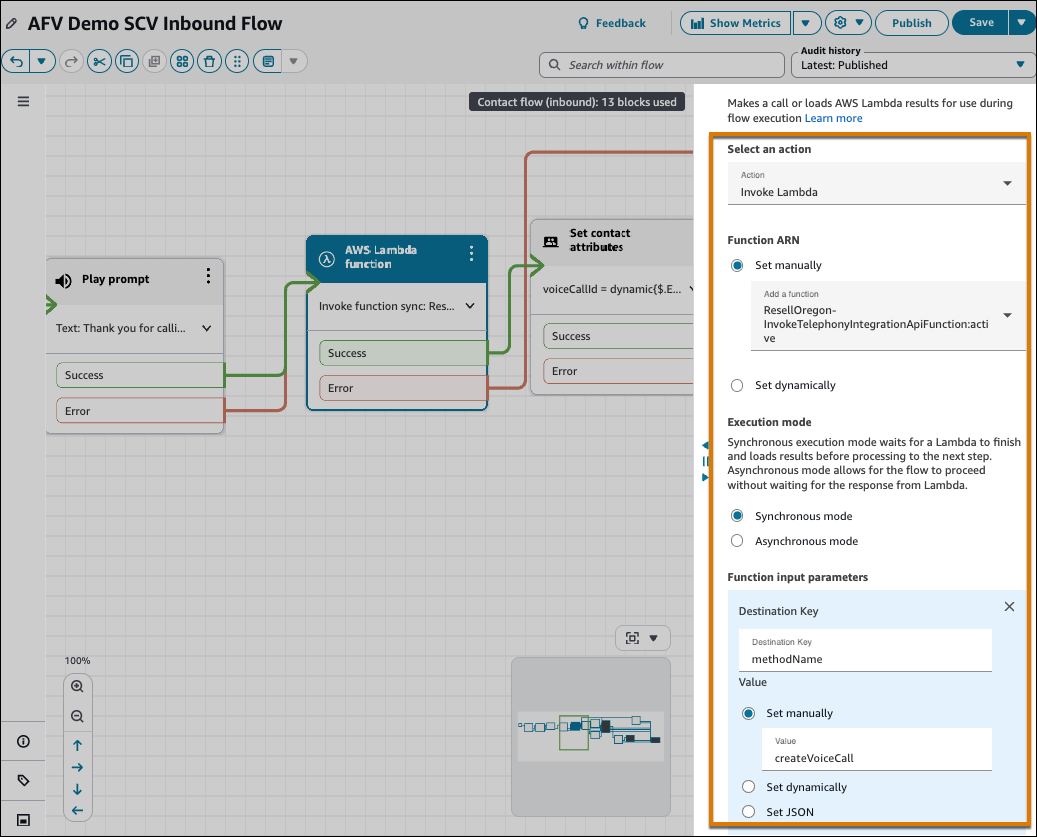Click the tag sidebar icon
Viewport: 1037px width, 837px height.
[x=23, y=781]
